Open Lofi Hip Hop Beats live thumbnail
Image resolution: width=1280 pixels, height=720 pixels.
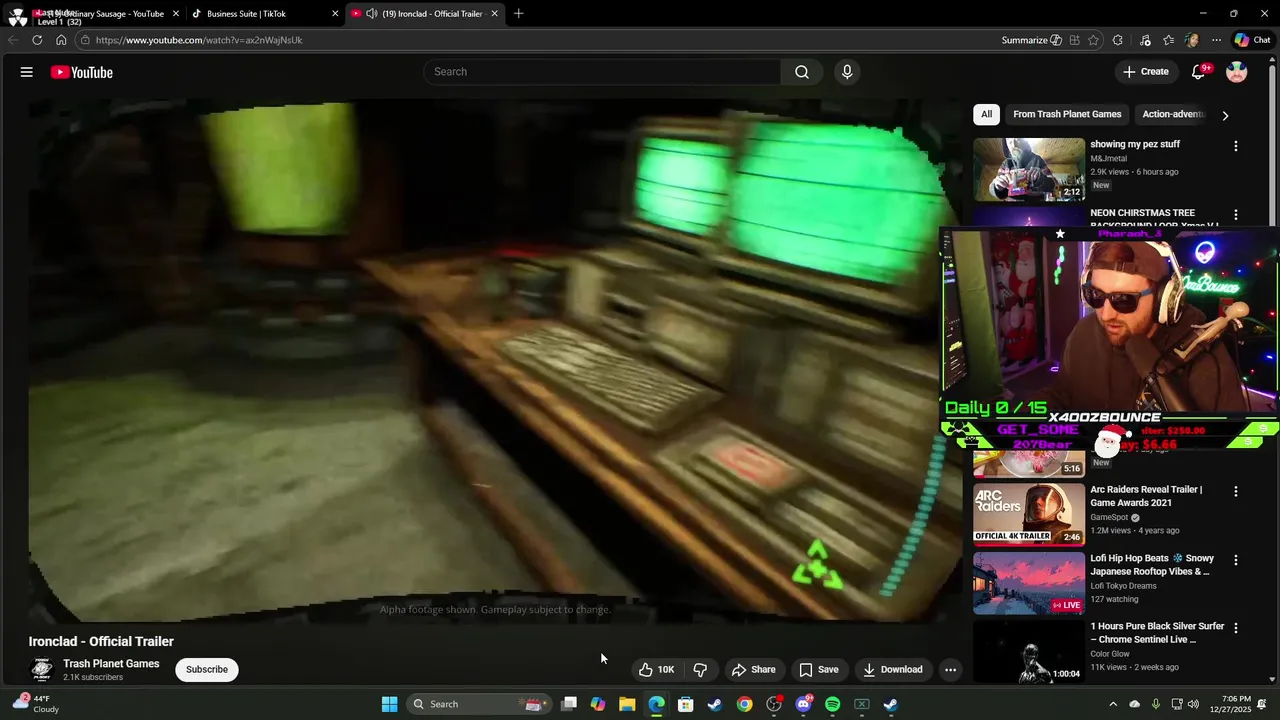1029,583
